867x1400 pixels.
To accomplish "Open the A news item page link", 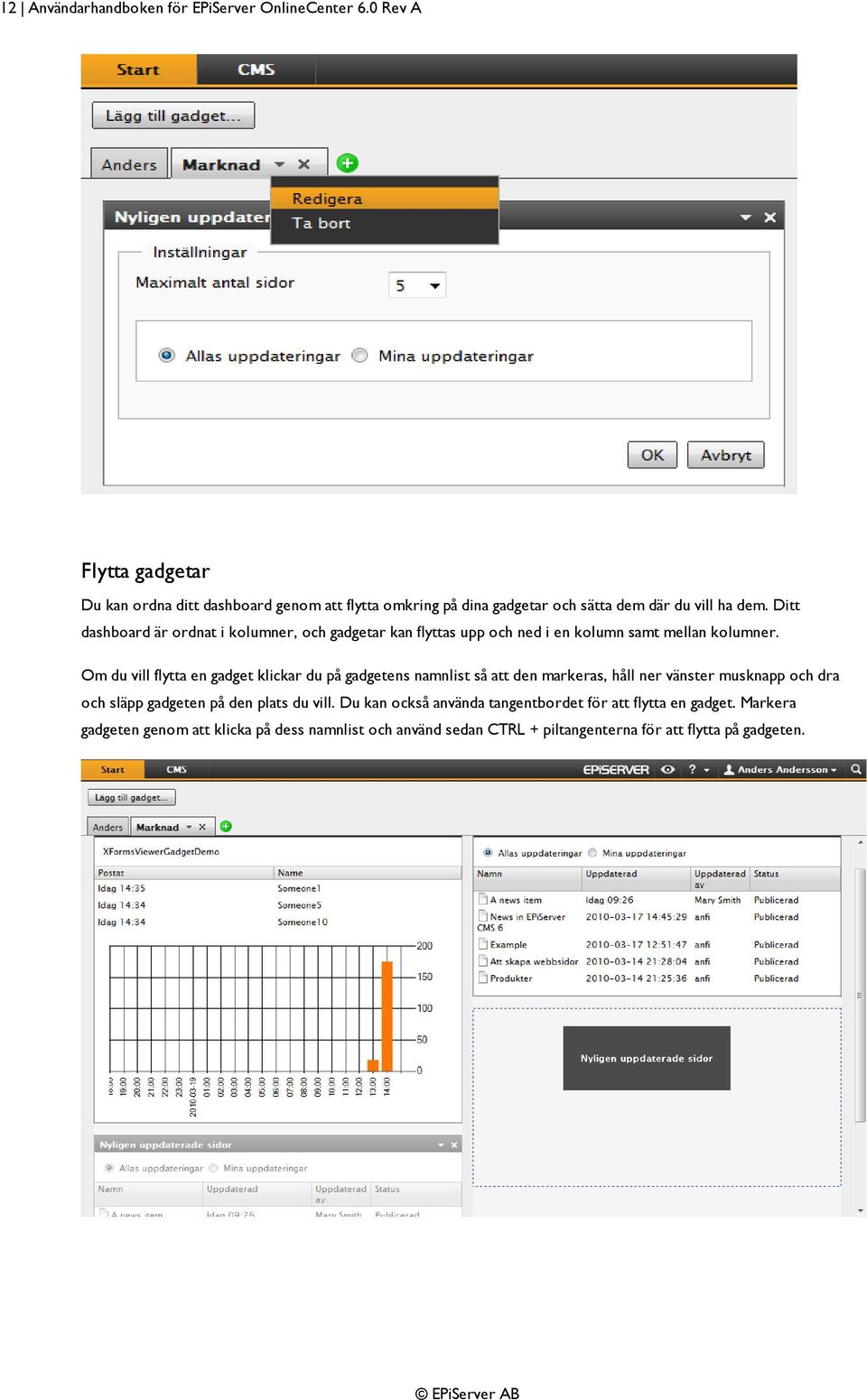I will [x=516, y=900].
